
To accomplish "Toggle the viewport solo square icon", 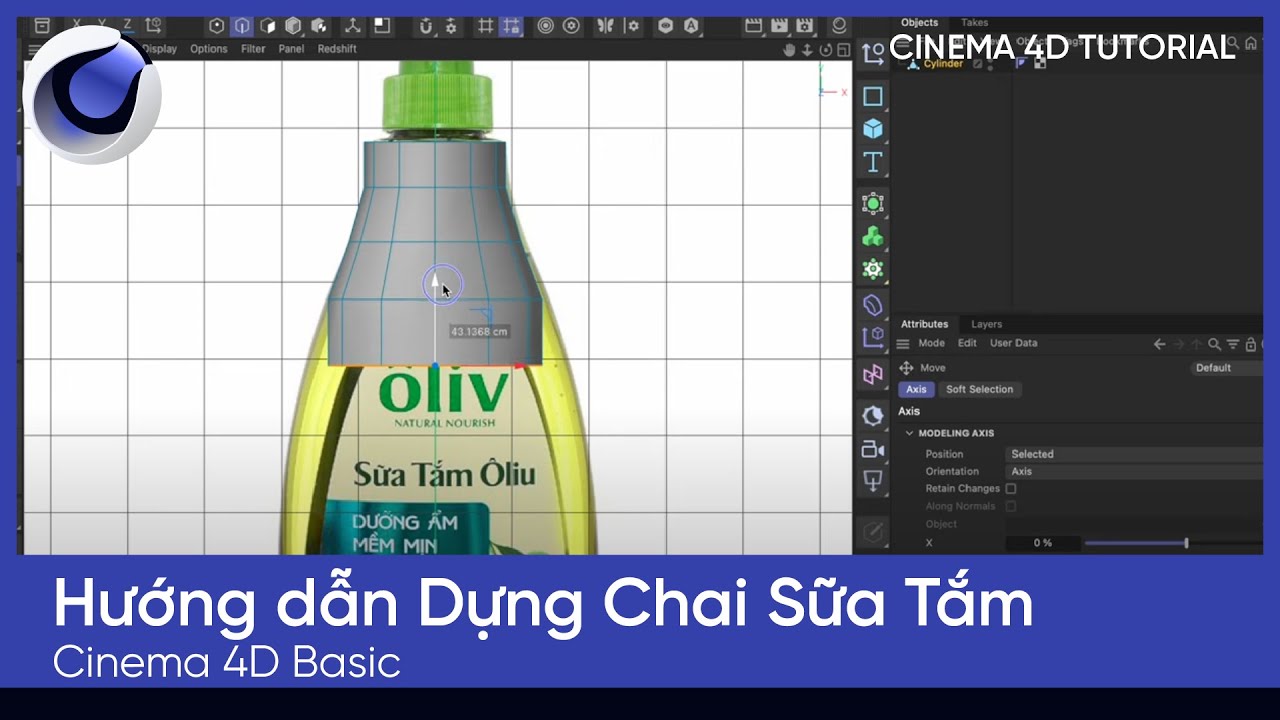I will click(382, 26).
